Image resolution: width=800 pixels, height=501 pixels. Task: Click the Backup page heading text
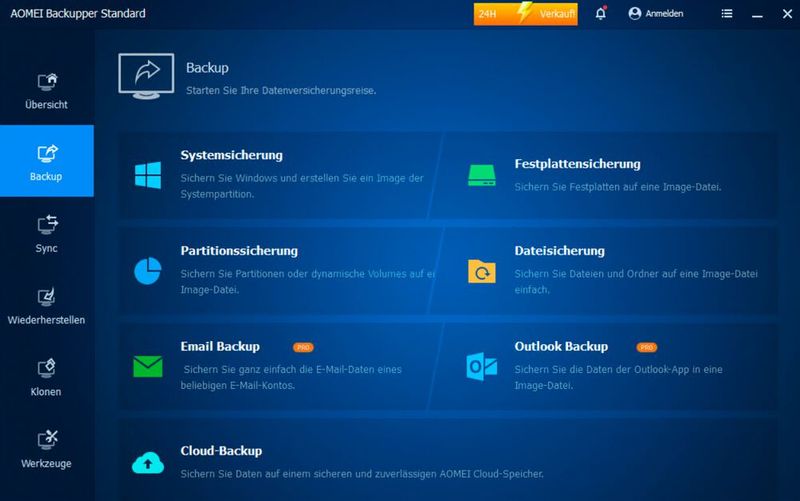[x=207, y=68]
